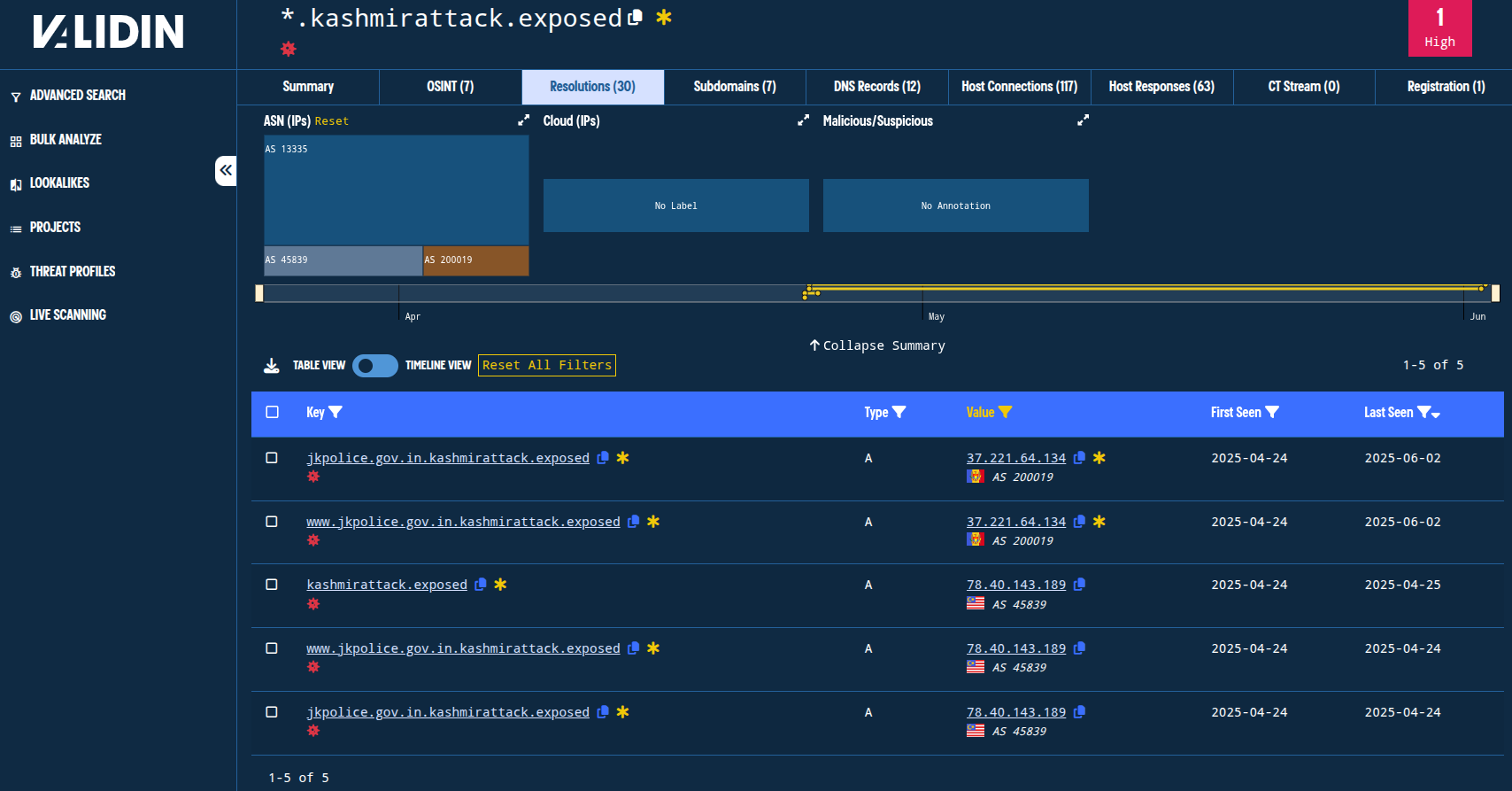Collapse Summary section
Screen dimensions: 1512x791
tap(877, 345)
